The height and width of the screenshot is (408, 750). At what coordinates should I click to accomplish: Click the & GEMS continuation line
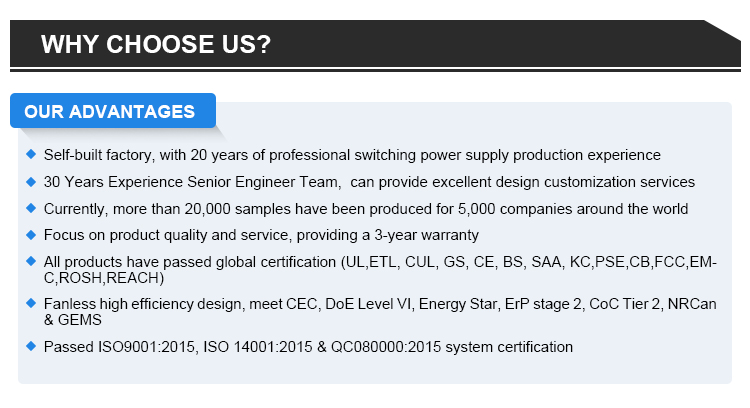click(73, 320)
